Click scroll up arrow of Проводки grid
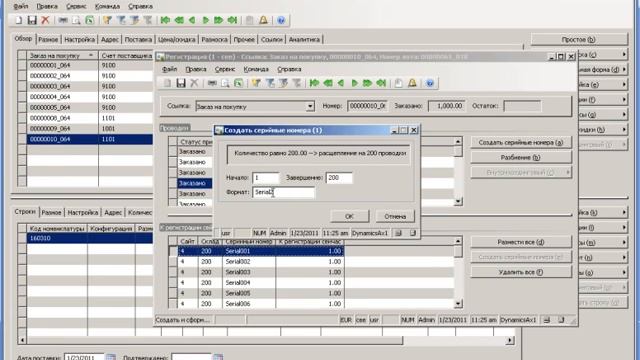The height and width of the screenshot is (360, 640). [x=458, y=141]
